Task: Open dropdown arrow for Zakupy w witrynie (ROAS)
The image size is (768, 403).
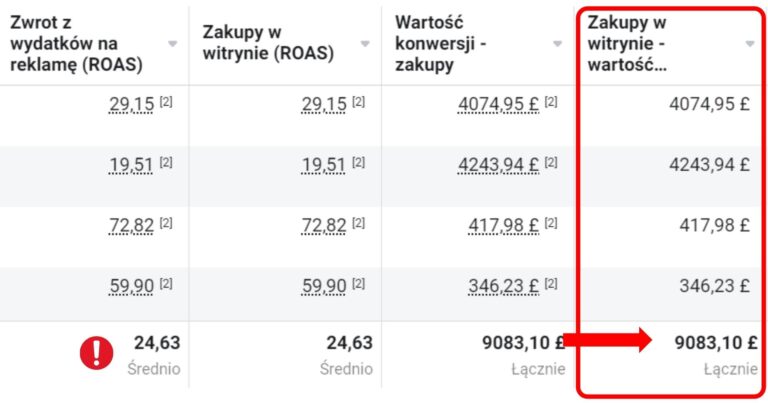Action: coord(365,44)
